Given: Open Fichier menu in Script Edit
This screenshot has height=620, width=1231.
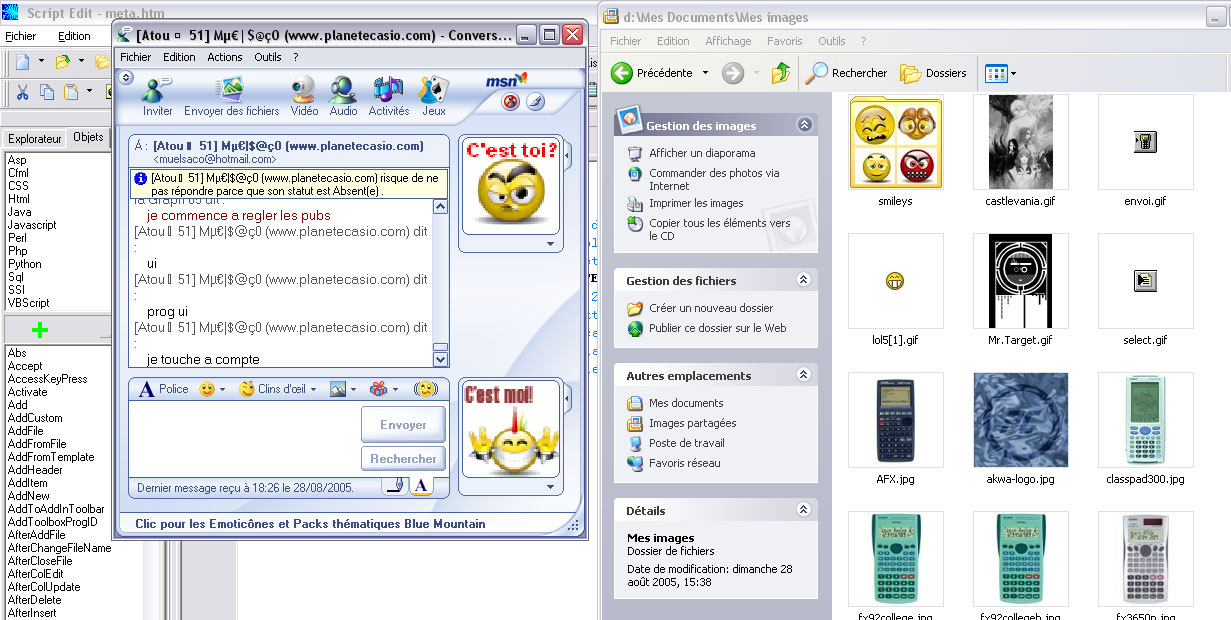Looking at the screenshot, I should coord(20,36).
